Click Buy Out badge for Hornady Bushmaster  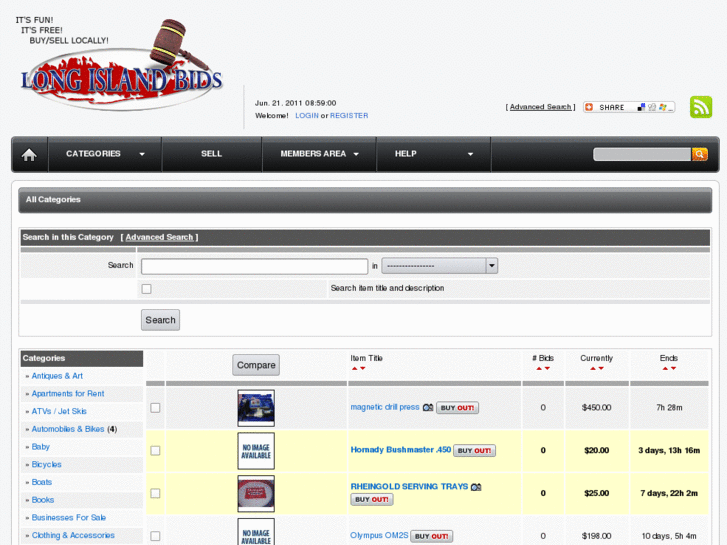click(x=474, y=450)
